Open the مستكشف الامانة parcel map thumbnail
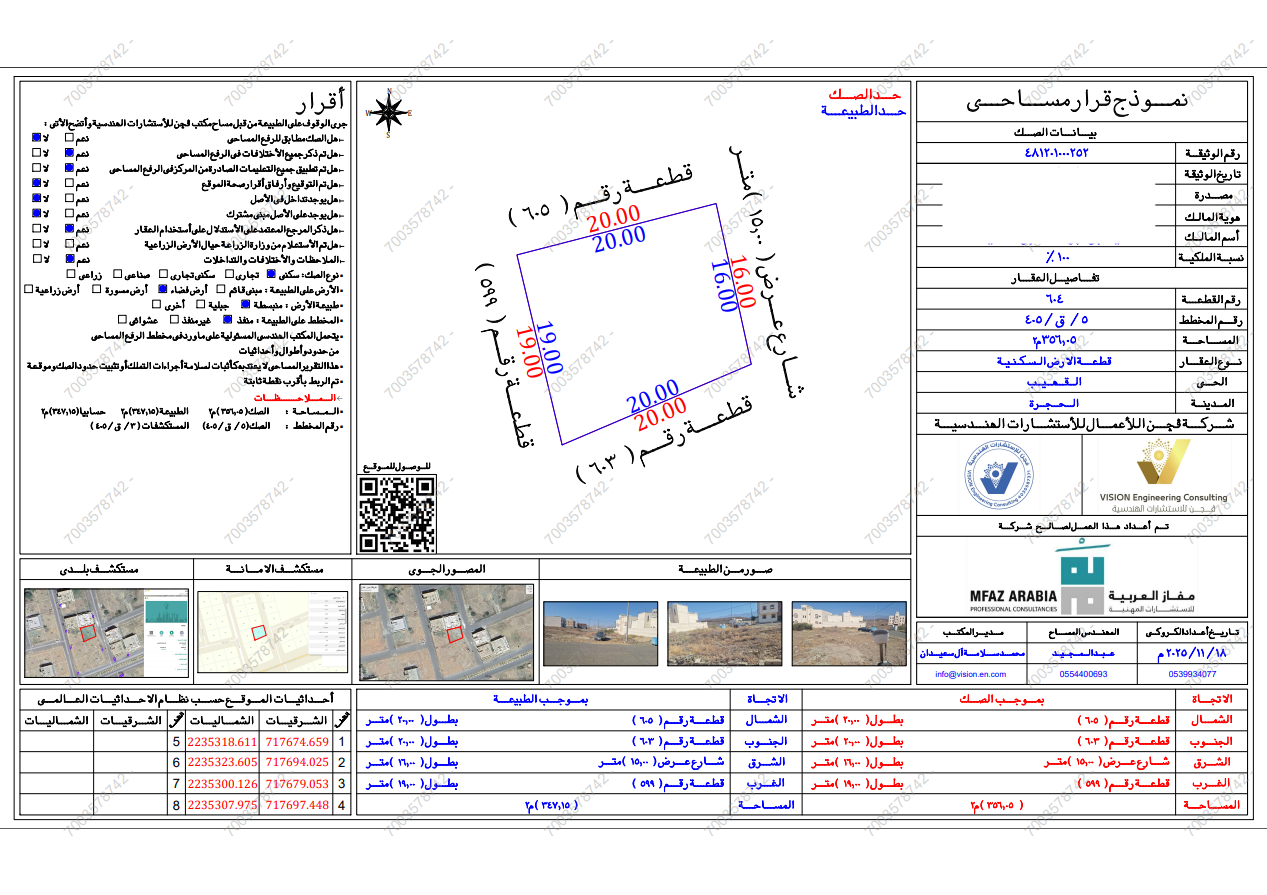 [272, 633]
